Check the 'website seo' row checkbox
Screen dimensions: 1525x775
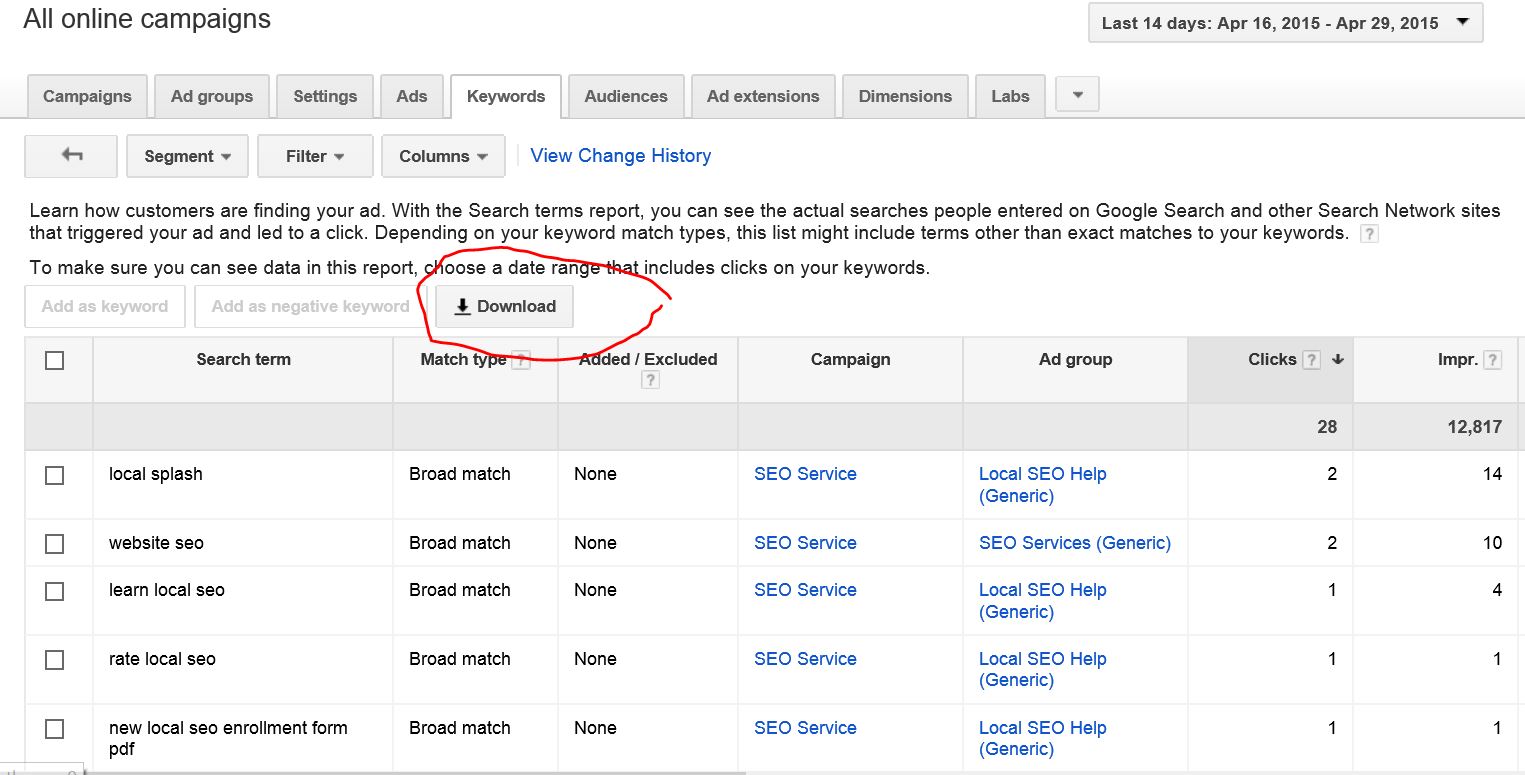(x=55, y=544)
